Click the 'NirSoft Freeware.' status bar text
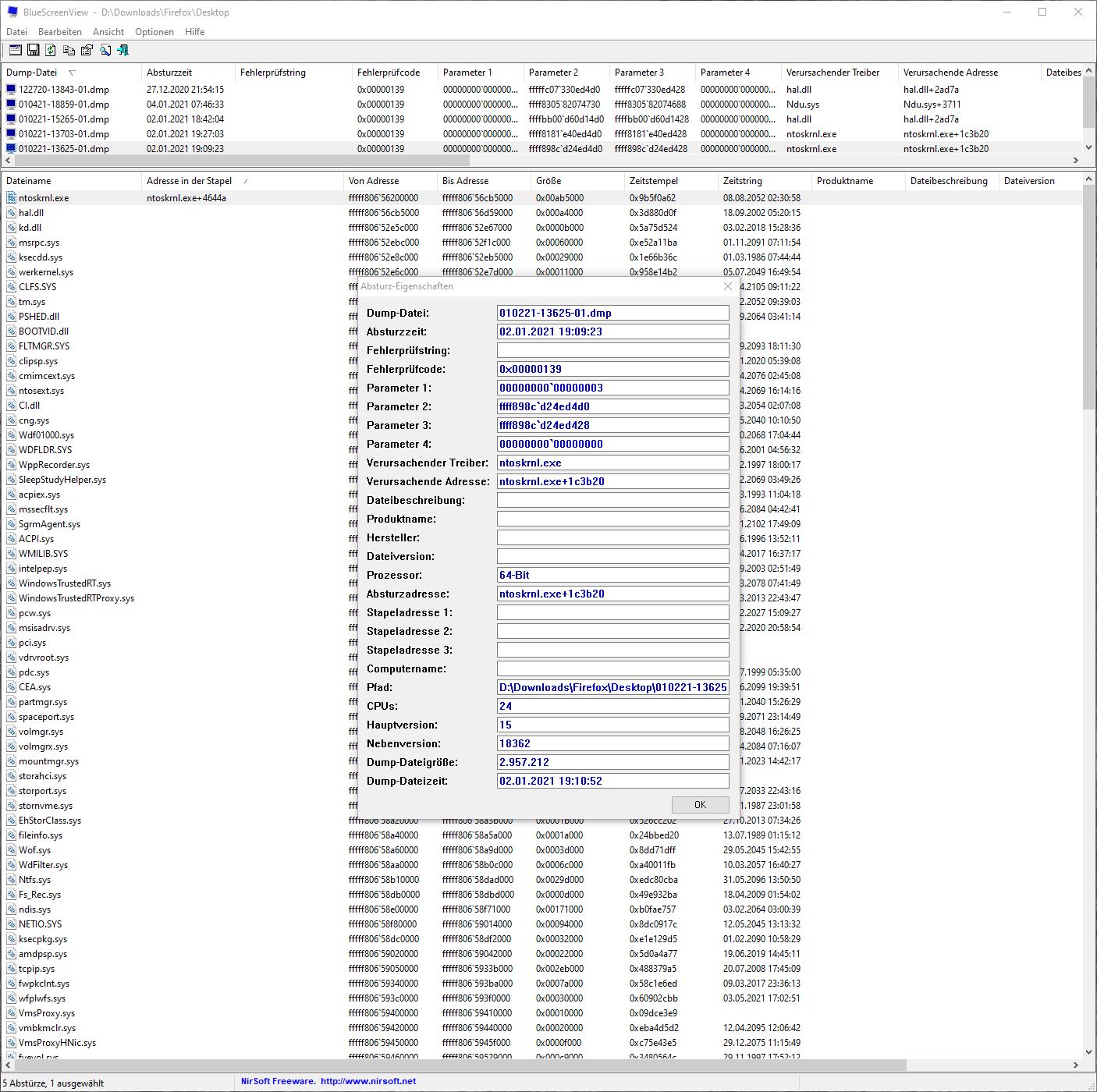 (279, 1081)
